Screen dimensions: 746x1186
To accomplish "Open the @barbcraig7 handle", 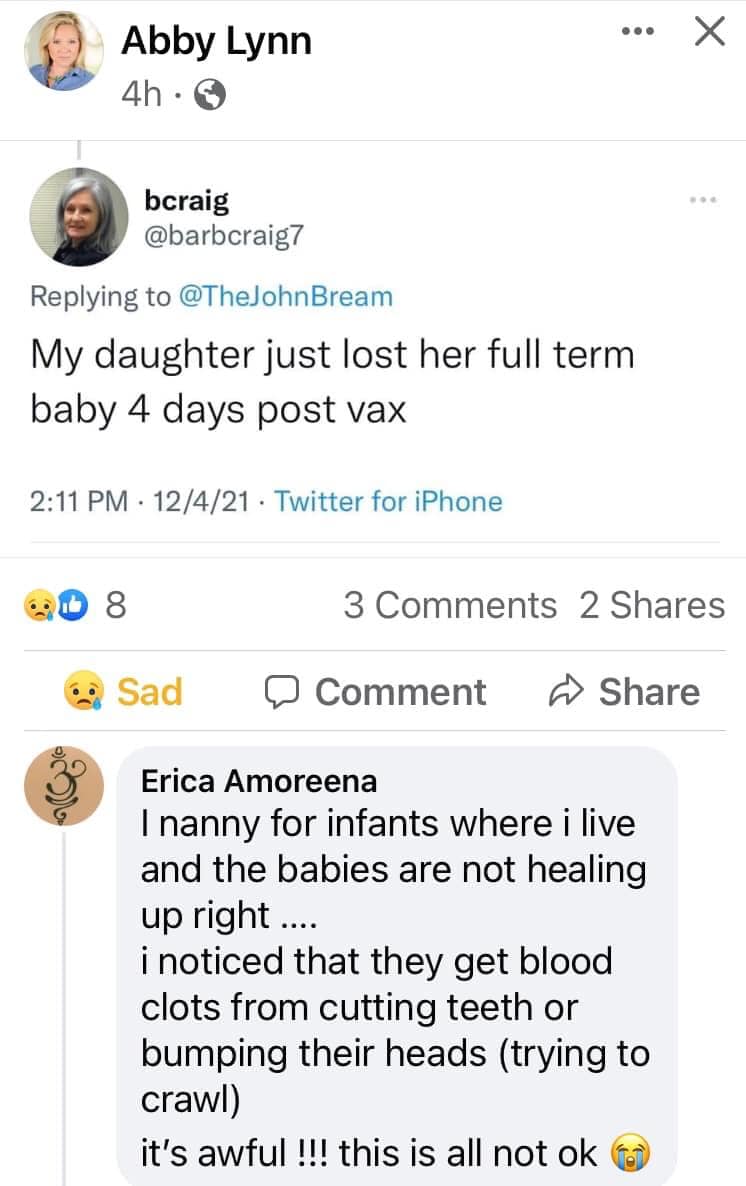I will click(223, 235).
